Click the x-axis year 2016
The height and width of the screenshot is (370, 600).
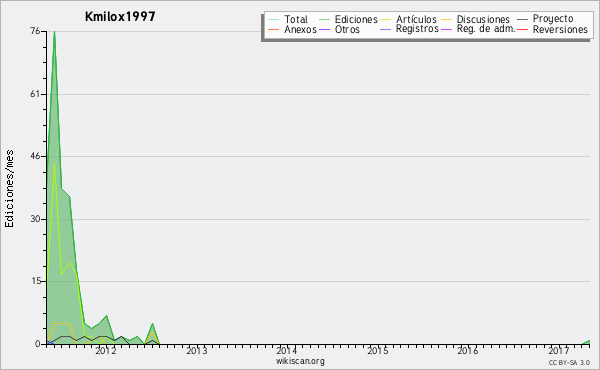coord(468,350)
